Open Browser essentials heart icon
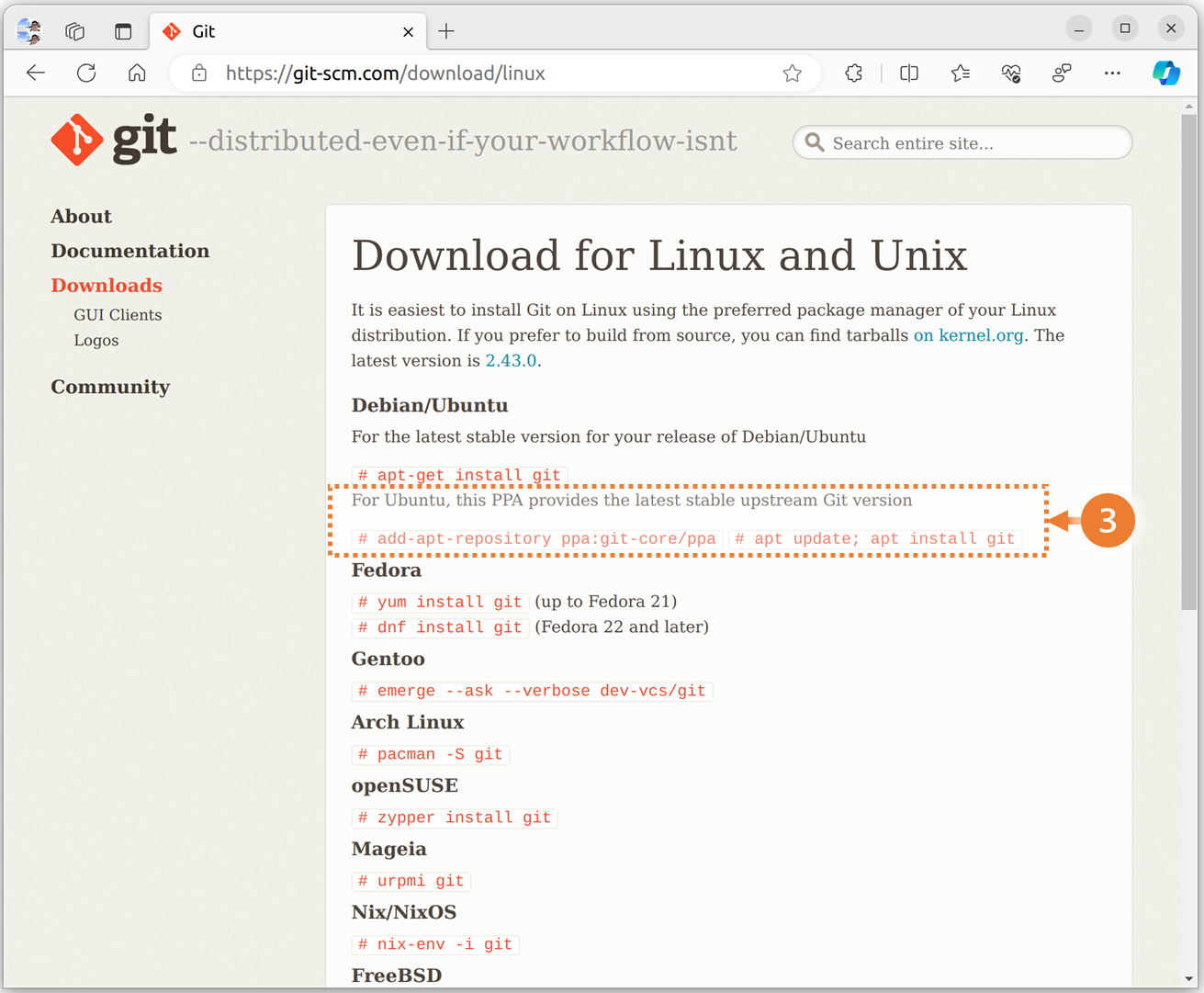This screenshot has width=1204, height=993. [x=1011, y=73]
